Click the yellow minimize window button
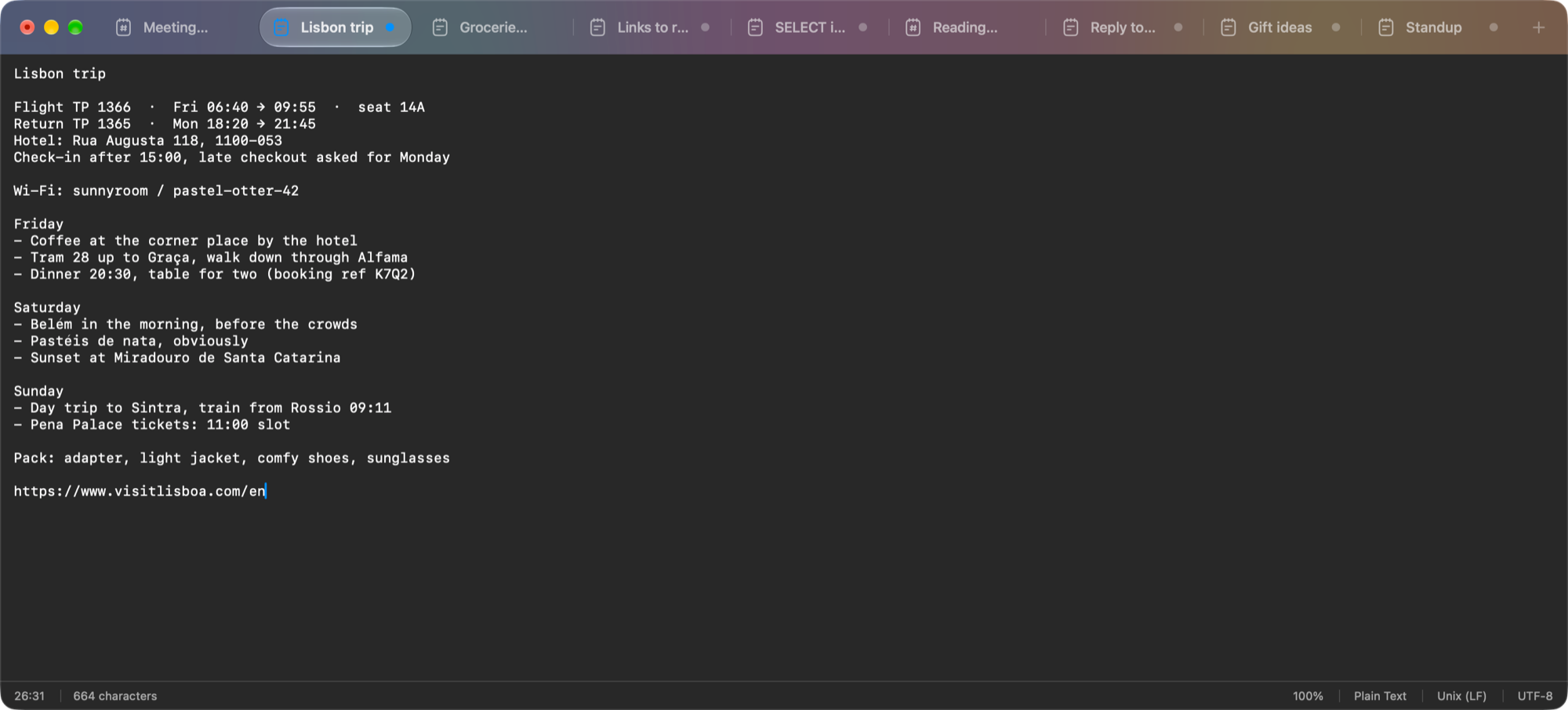 coord(51,27)
